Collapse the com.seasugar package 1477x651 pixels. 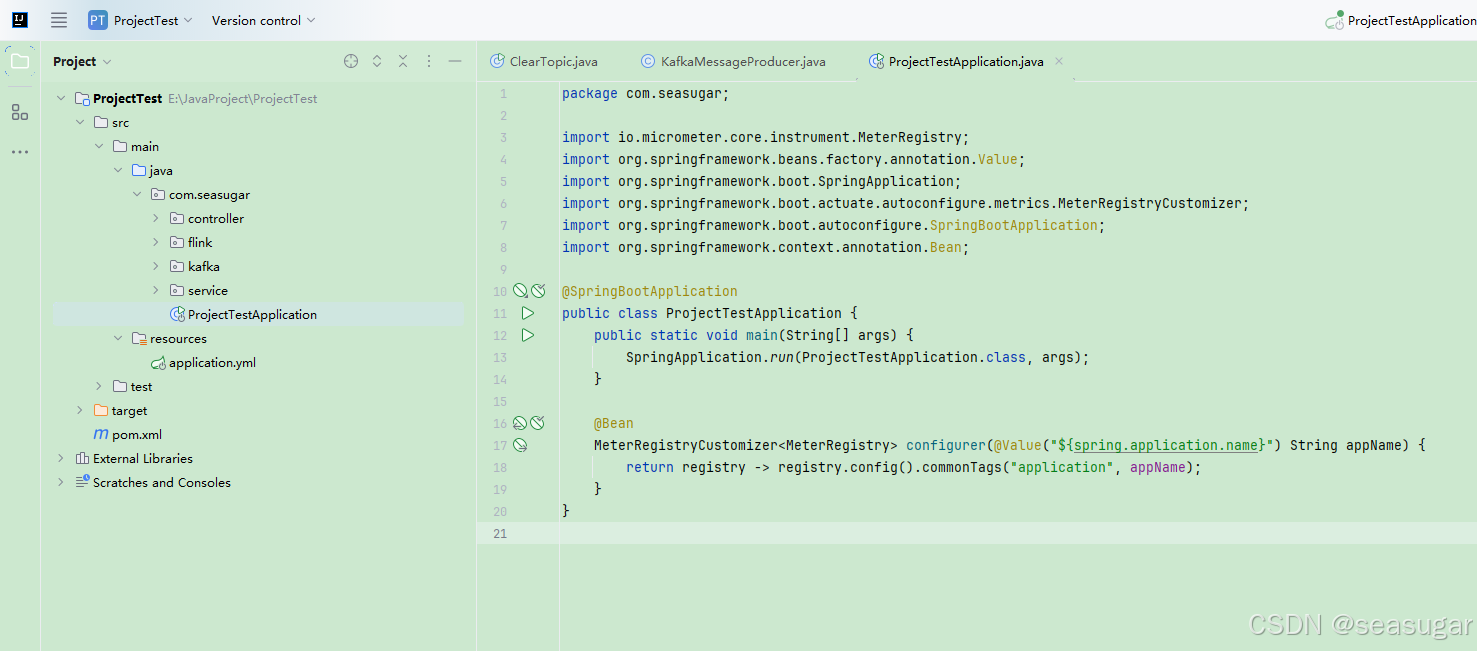click(x=137, y=195)
